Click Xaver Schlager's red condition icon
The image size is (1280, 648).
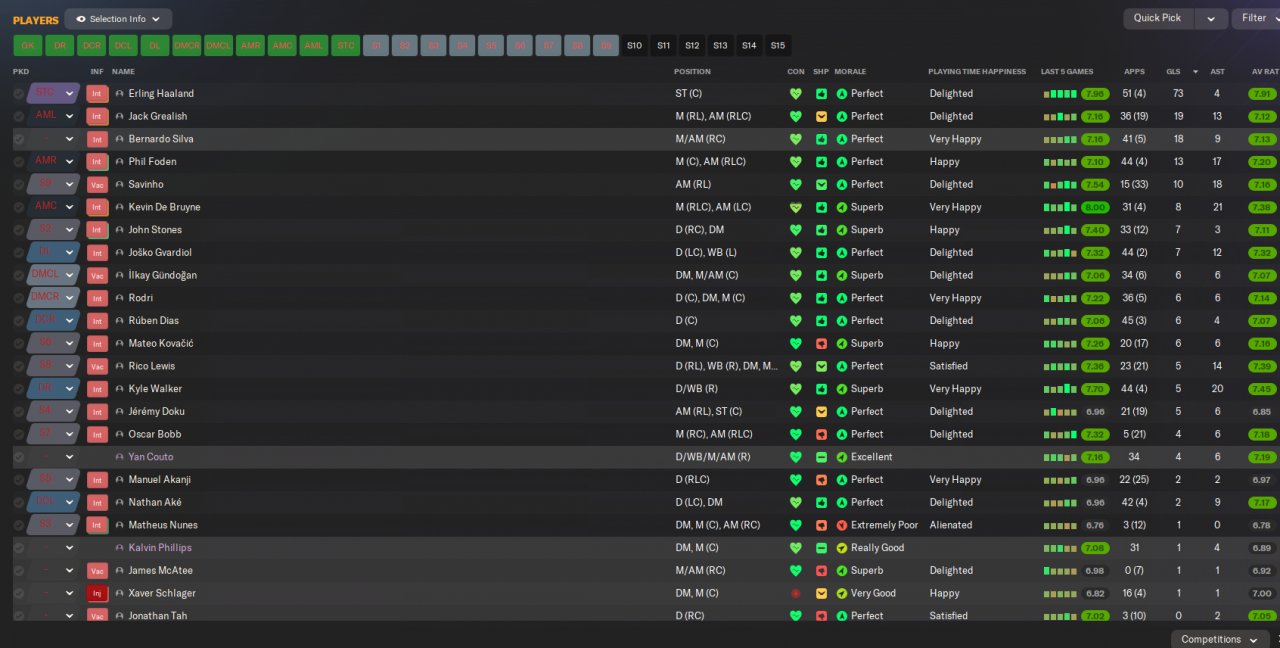(x=796, y=594)
